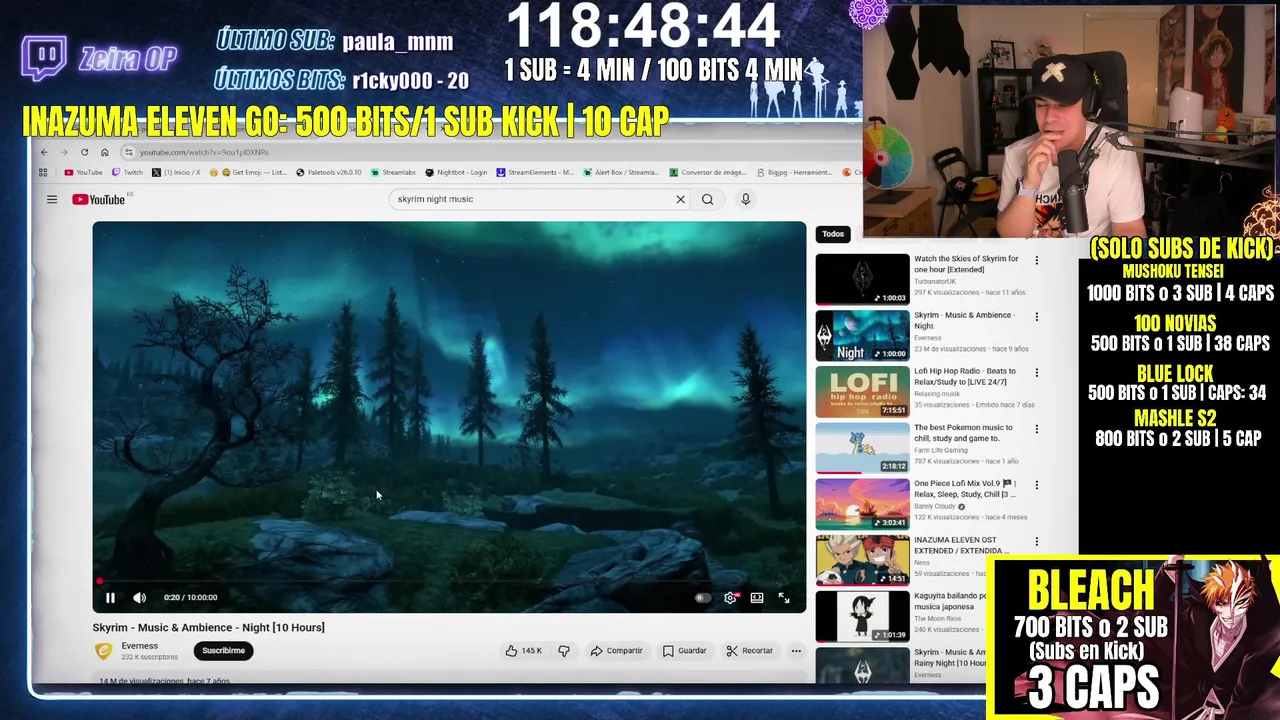The height and width of the screenshot is (720, 1280).
Task: Open the Streamlabs bookmark
Action: (393, 172)
